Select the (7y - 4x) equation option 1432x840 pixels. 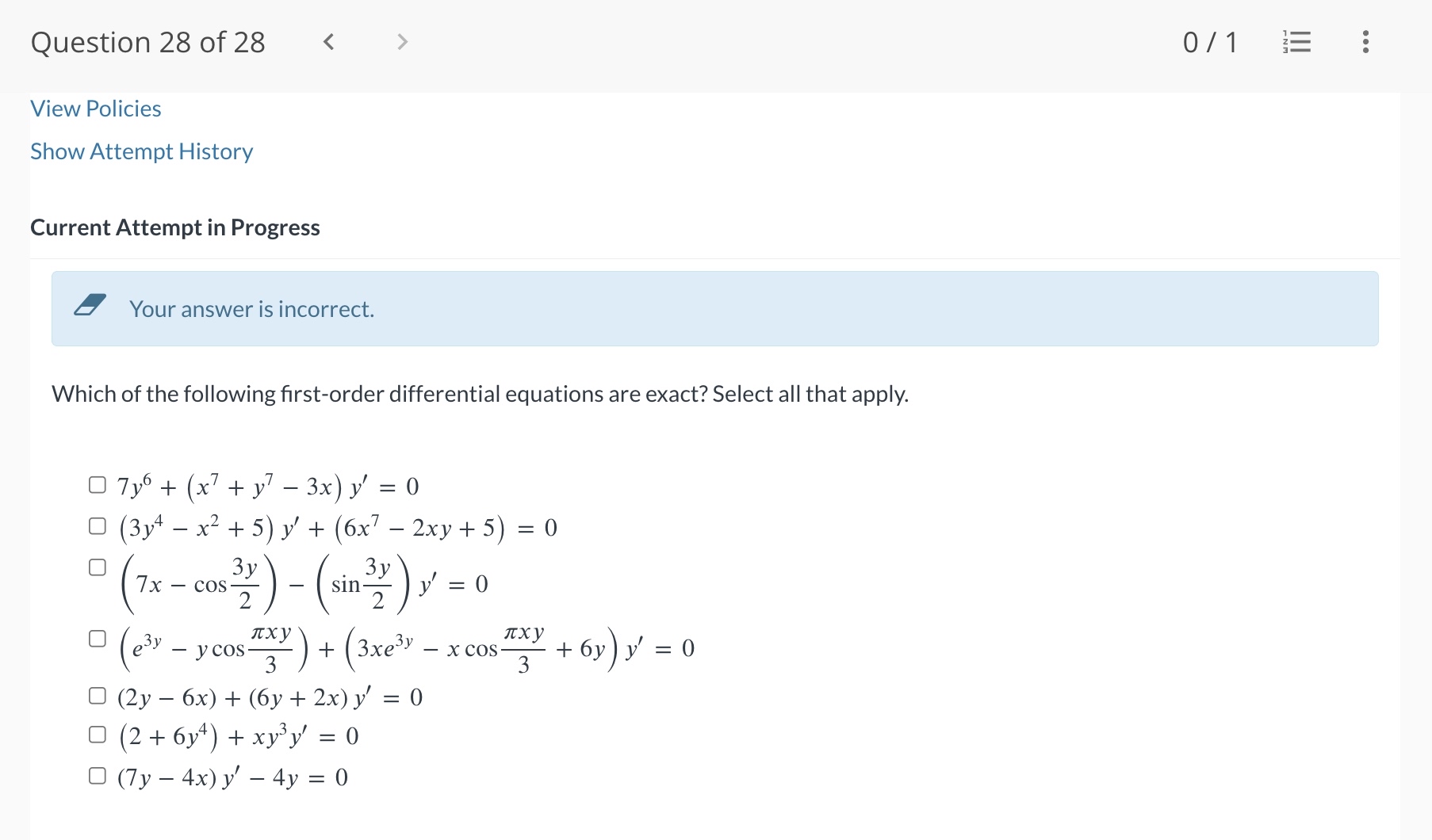click(97, 774)
